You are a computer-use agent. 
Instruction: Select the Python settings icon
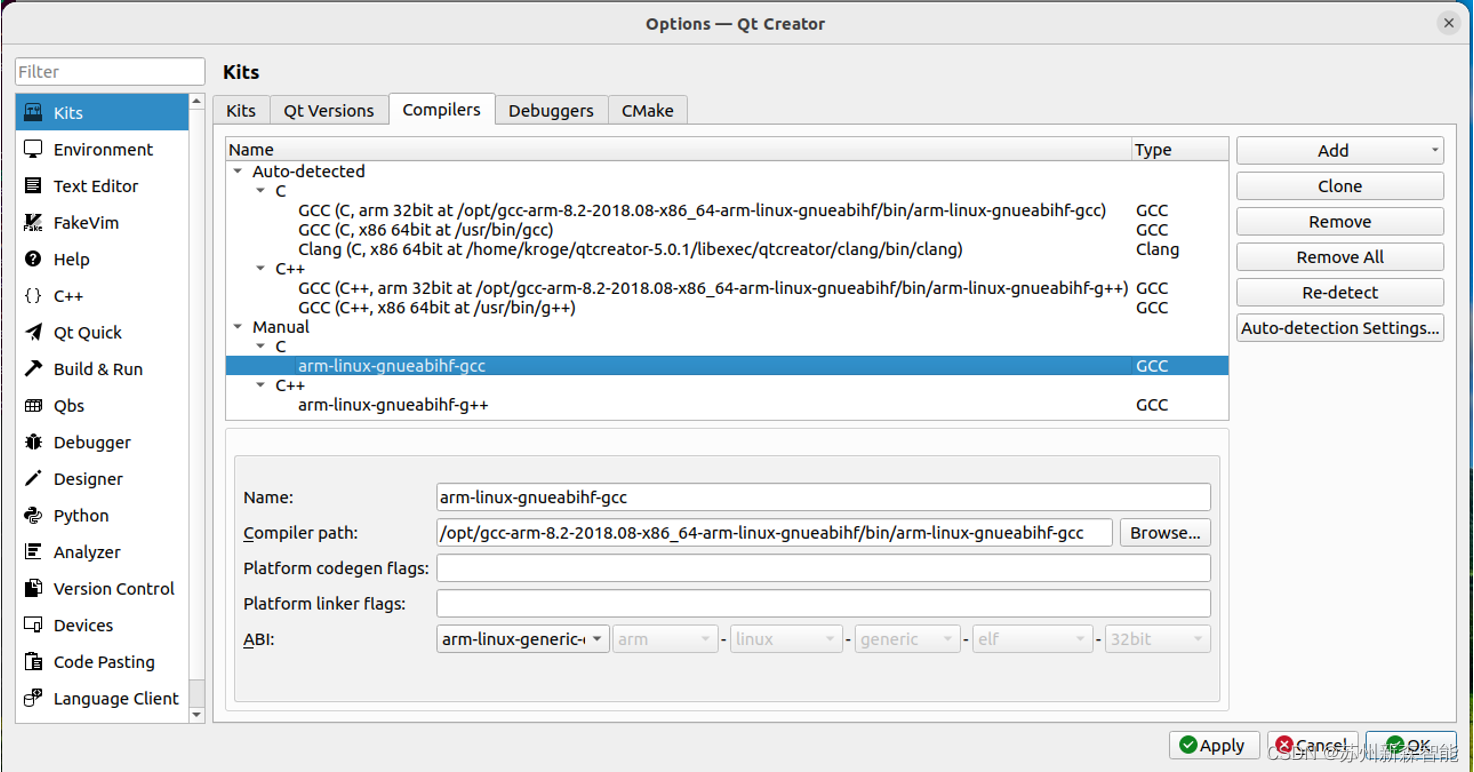(x=33, y=515)
